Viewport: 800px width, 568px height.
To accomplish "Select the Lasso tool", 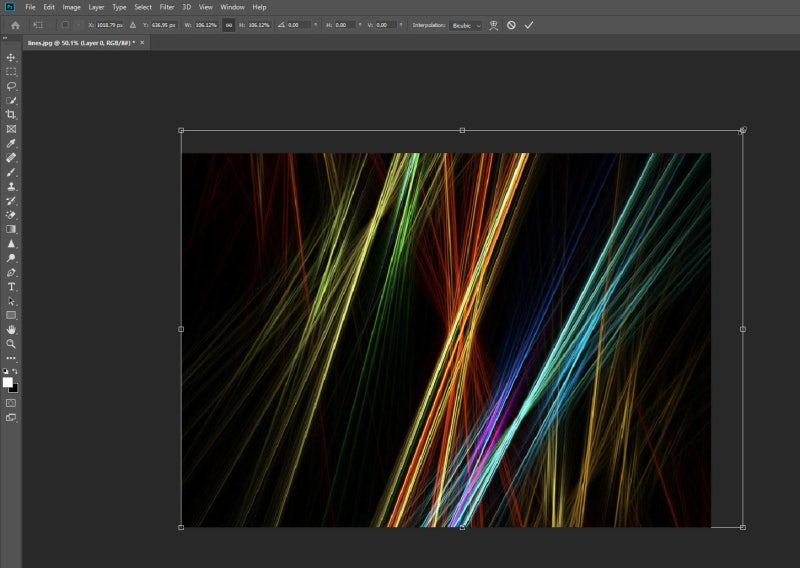I will 11,86.
